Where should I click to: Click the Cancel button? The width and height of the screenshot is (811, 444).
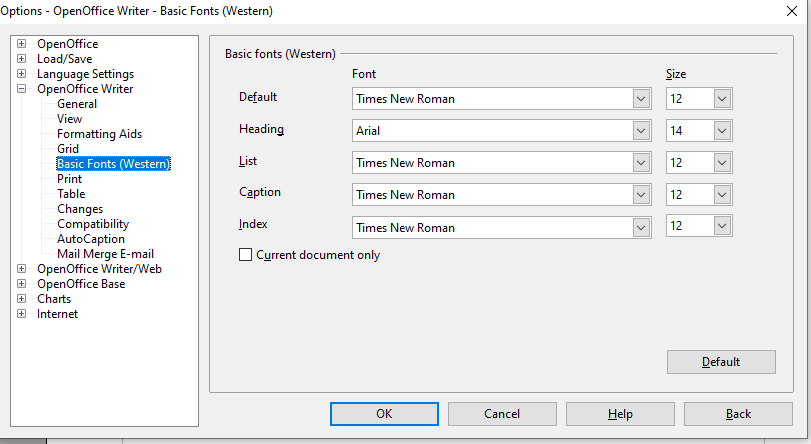502,414
